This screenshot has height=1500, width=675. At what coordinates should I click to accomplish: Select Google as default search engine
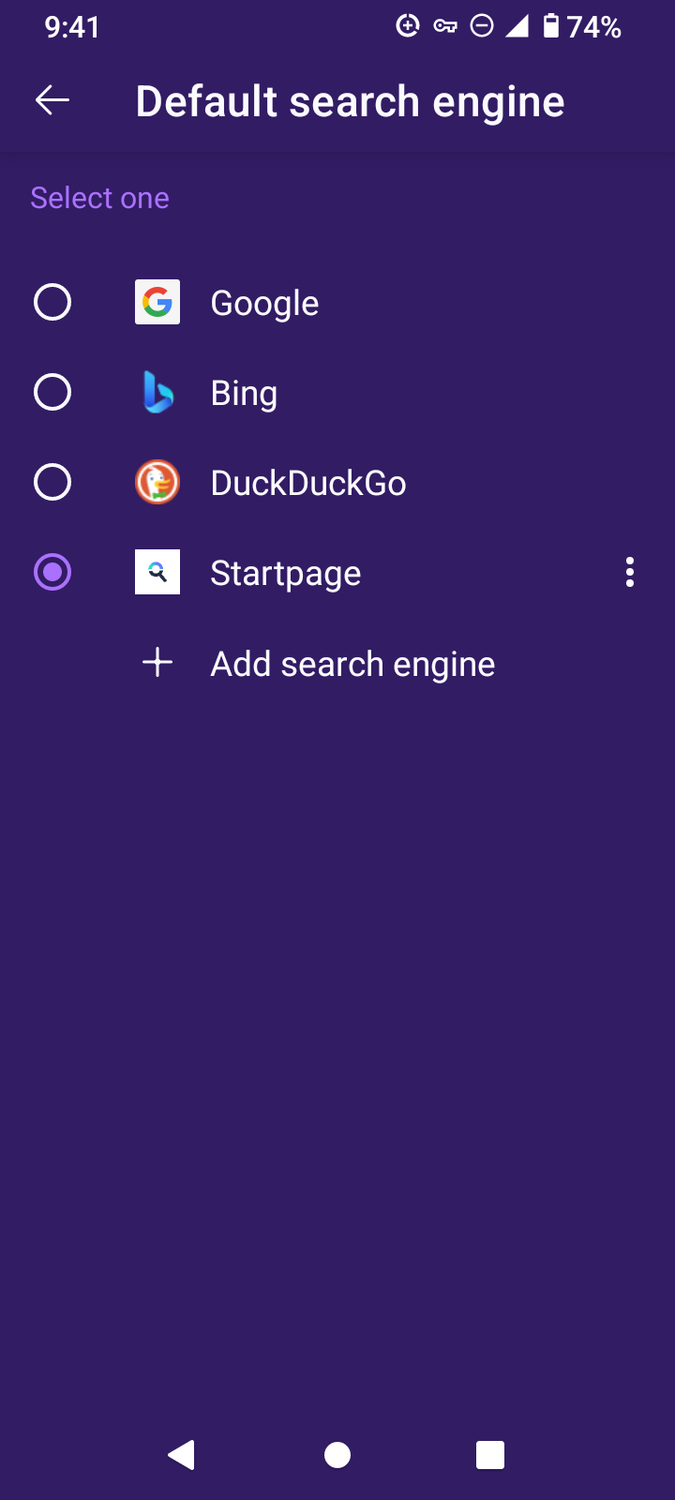tap(52, 302)
